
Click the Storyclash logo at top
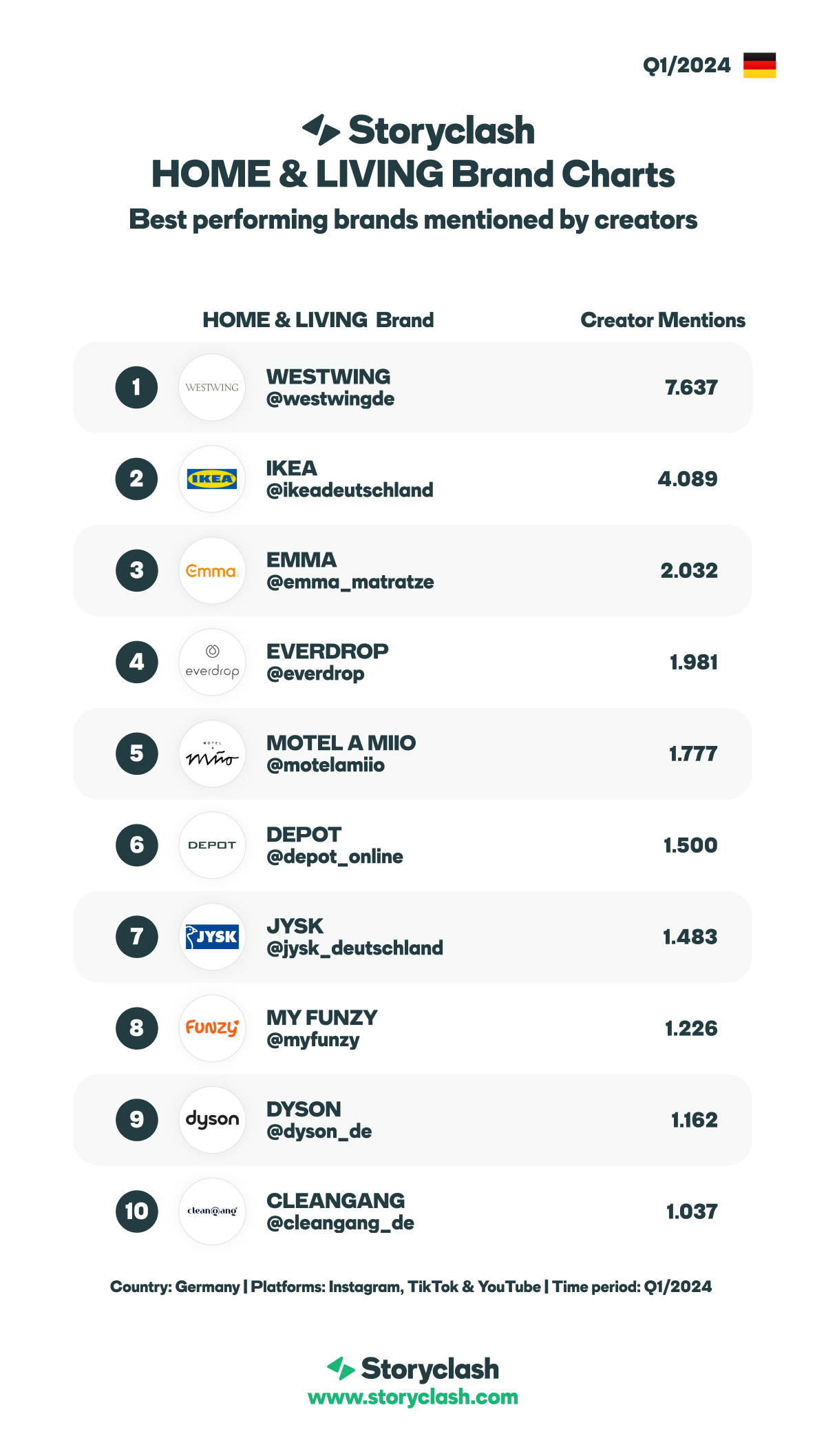click(x=419, y=130)
